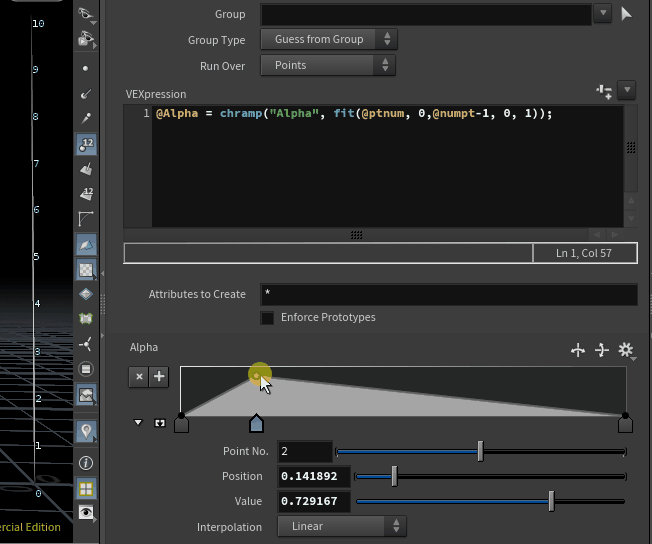
Task: Click point number label 5 in viewport
Action: 36,257
